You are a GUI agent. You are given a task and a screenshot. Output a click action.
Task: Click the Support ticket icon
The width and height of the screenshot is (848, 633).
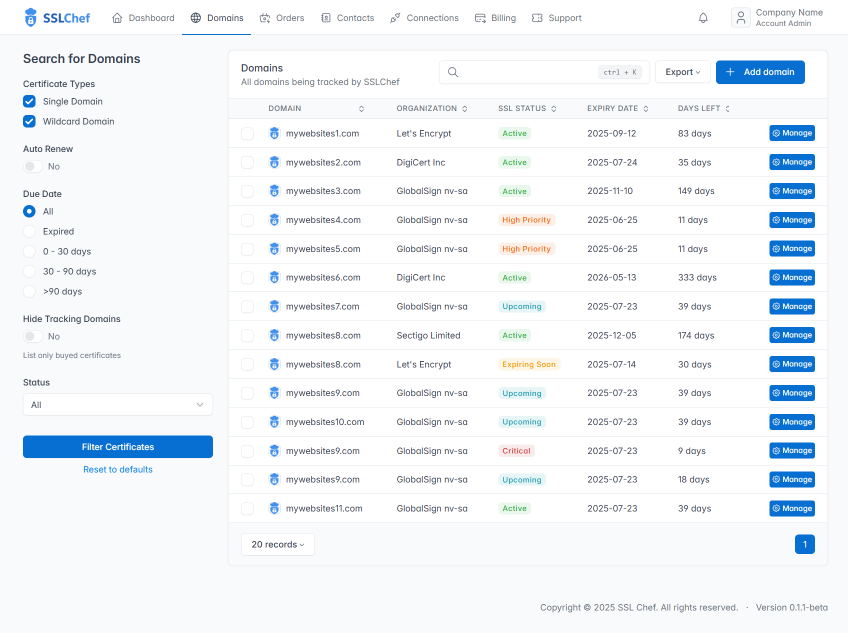tap(537, 18)
